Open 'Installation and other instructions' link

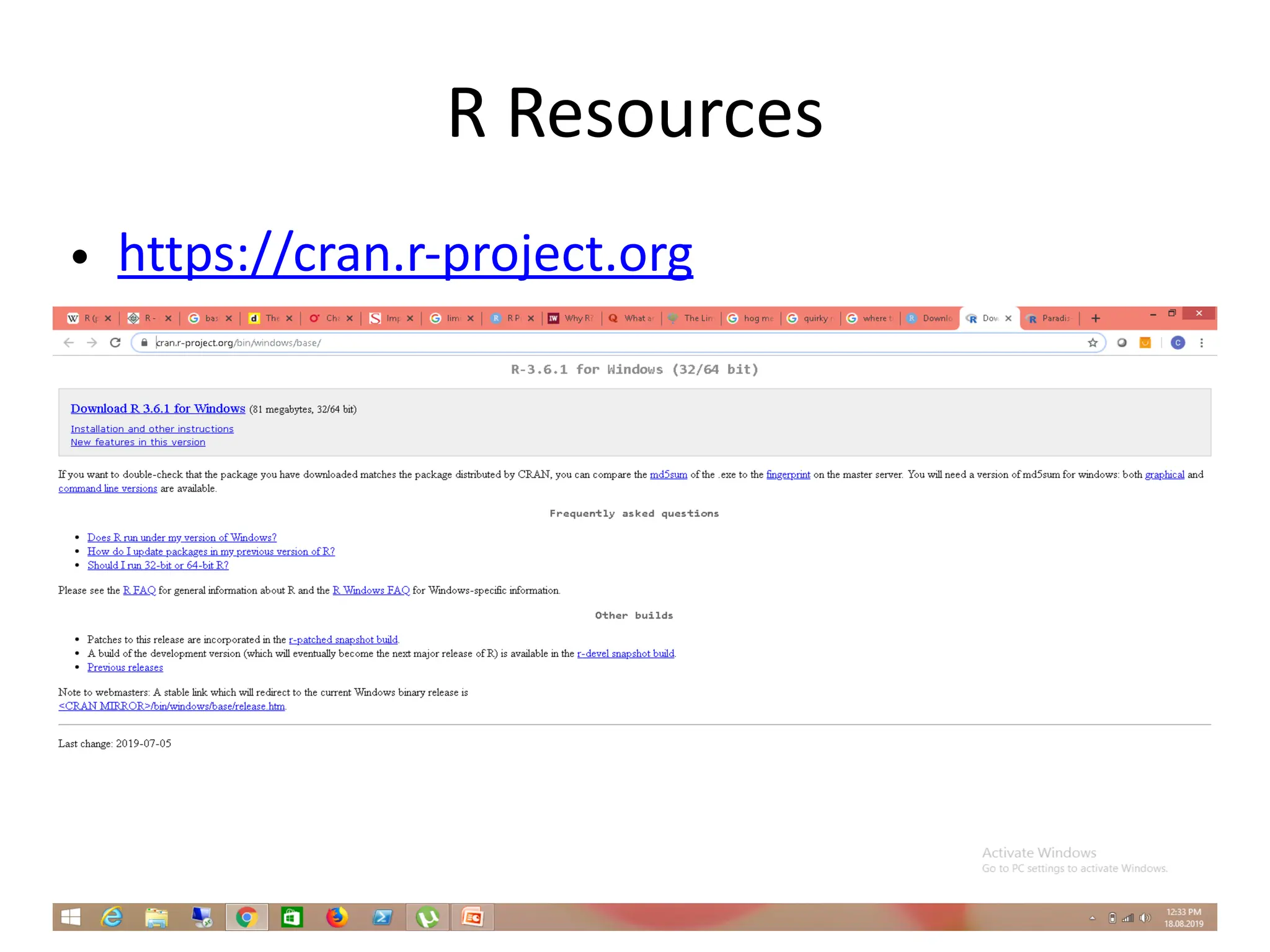coord(152,429)
